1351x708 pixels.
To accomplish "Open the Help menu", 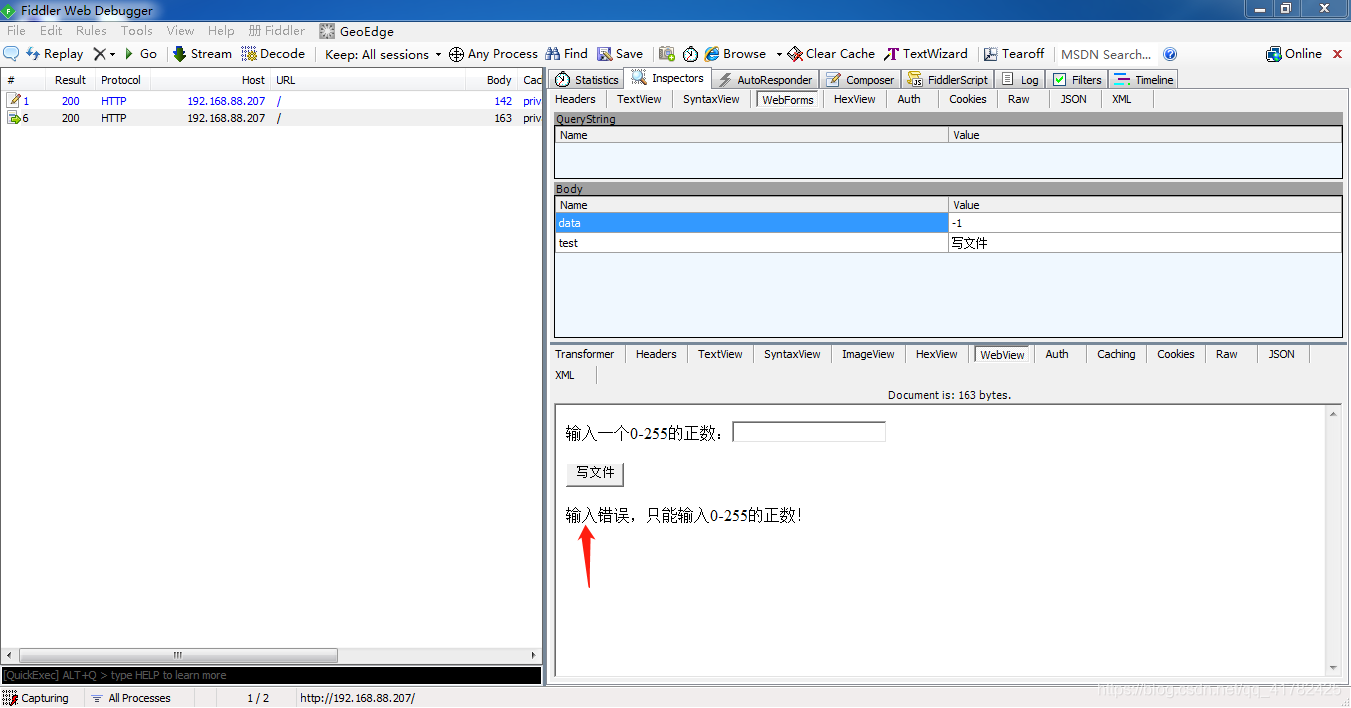I will (221, 31).
